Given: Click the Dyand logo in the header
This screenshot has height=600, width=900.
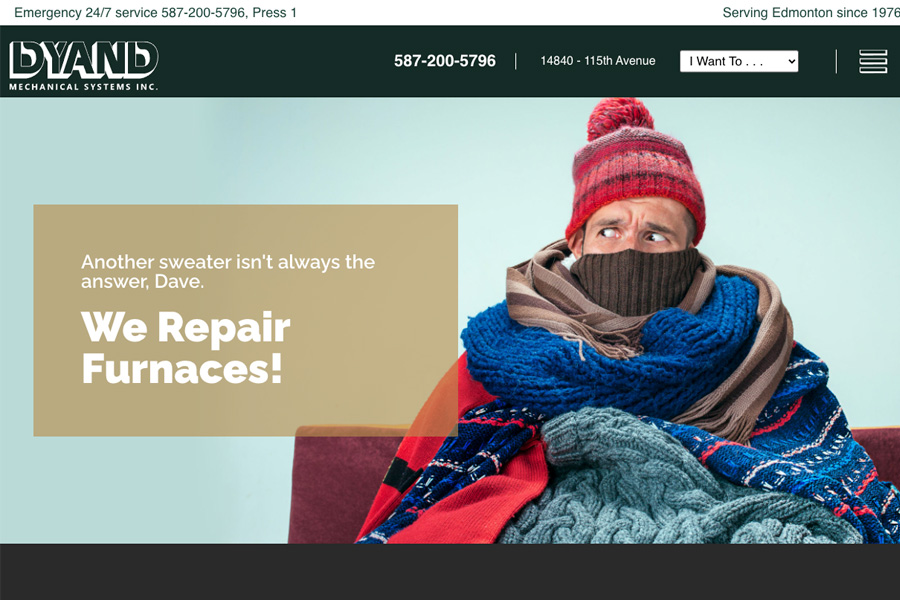Looking at the screenshot, I should coord(84,65).
